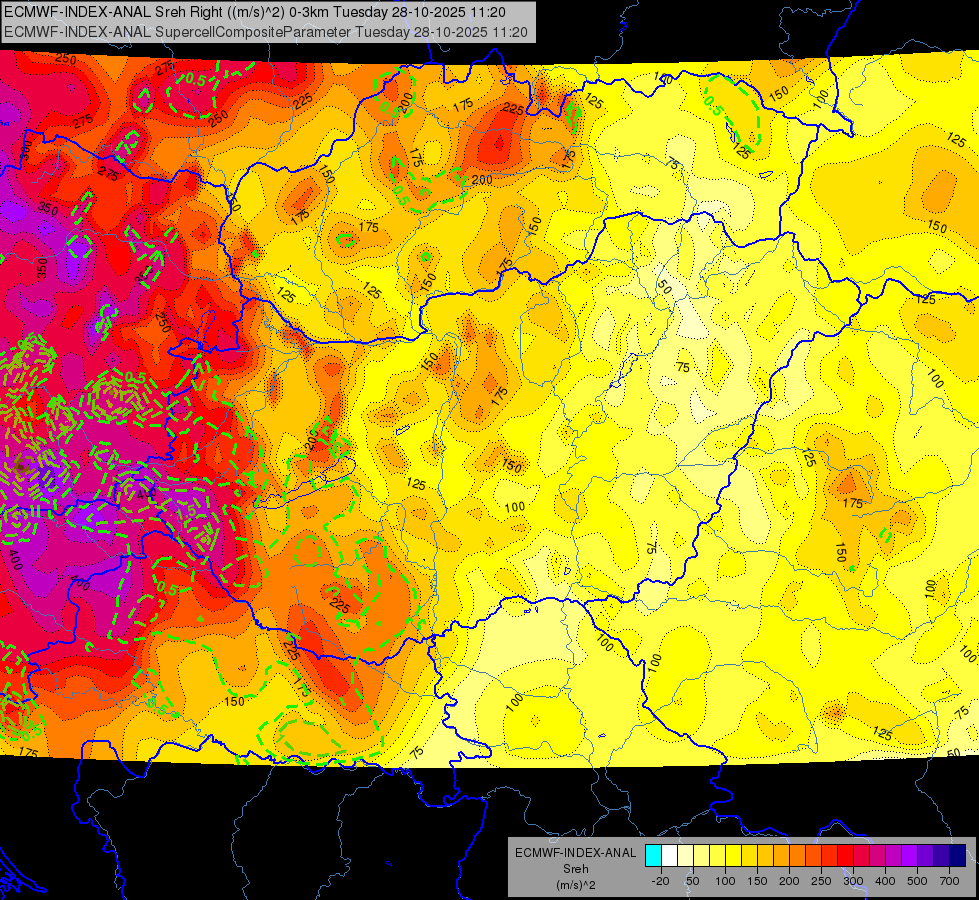Select the cyan swatch in the legend

coord(653,856)
